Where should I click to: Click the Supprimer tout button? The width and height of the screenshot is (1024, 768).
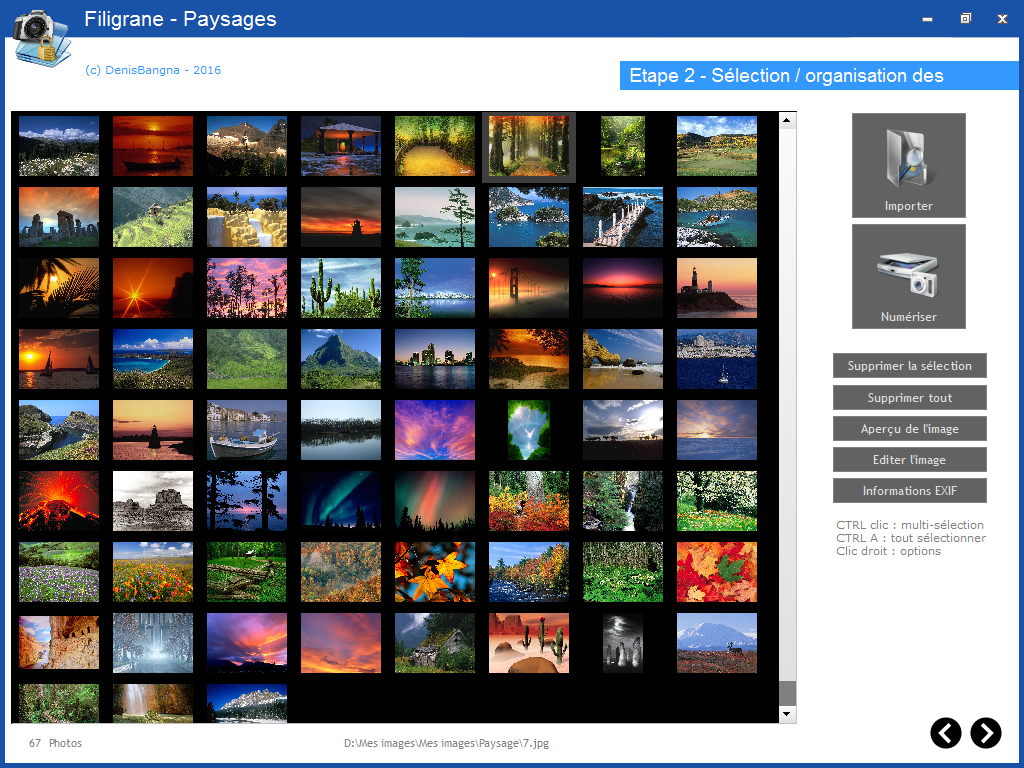(x=909, y=398)
